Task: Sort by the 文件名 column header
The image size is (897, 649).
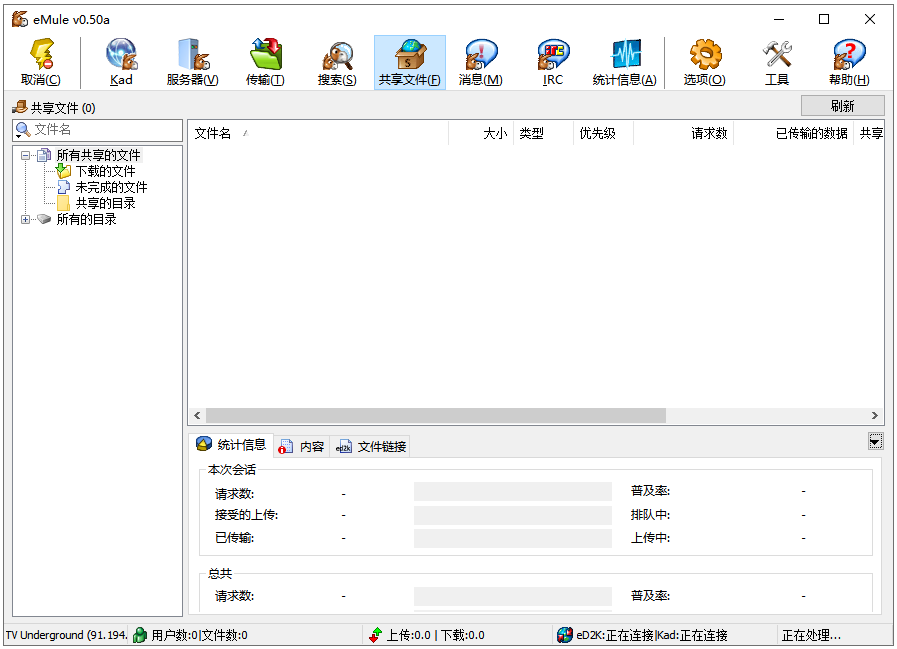Action: pyautogui.click(x=318, y=133)
